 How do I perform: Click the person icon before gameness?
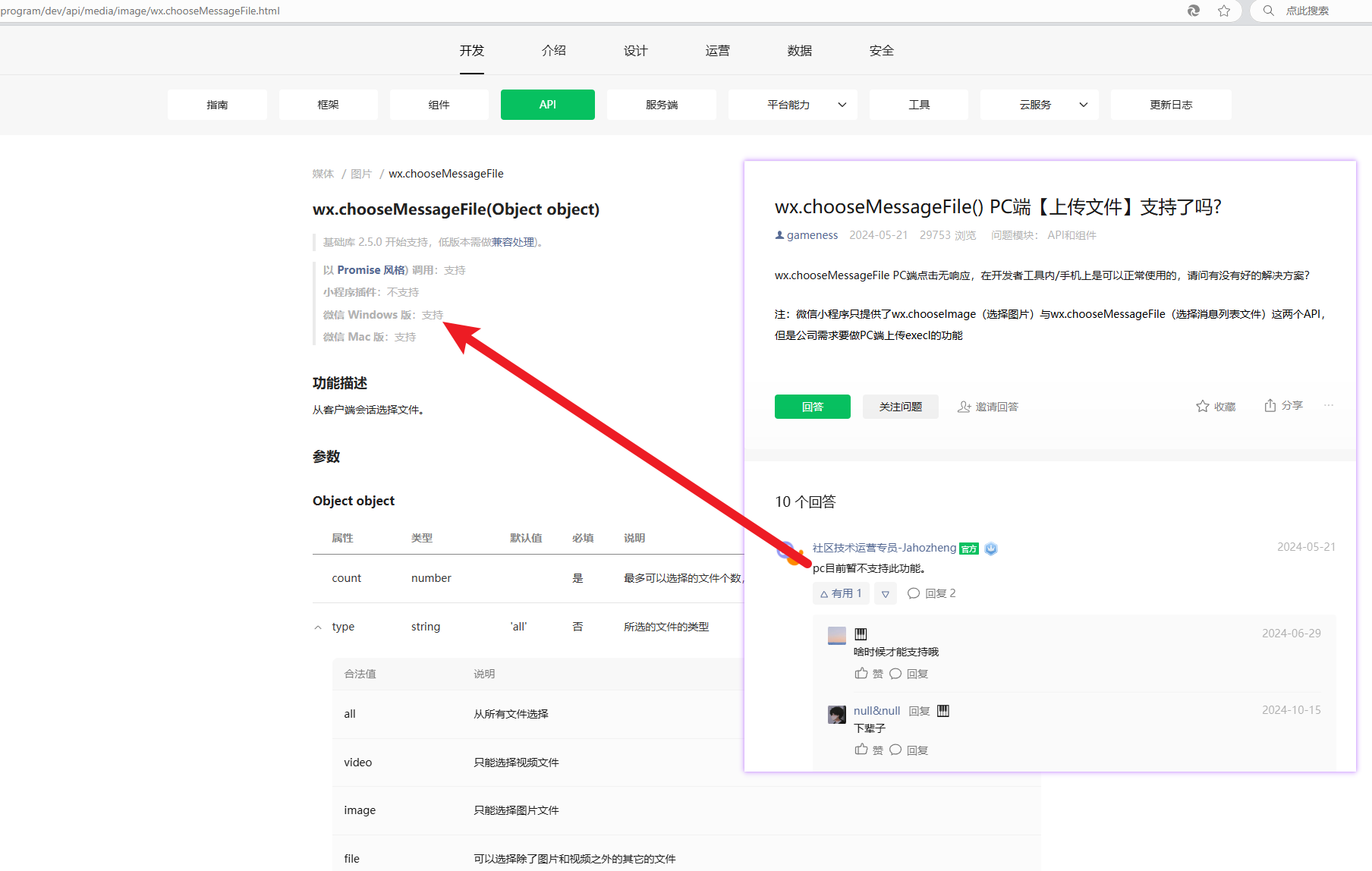click(x=779, y=235)
